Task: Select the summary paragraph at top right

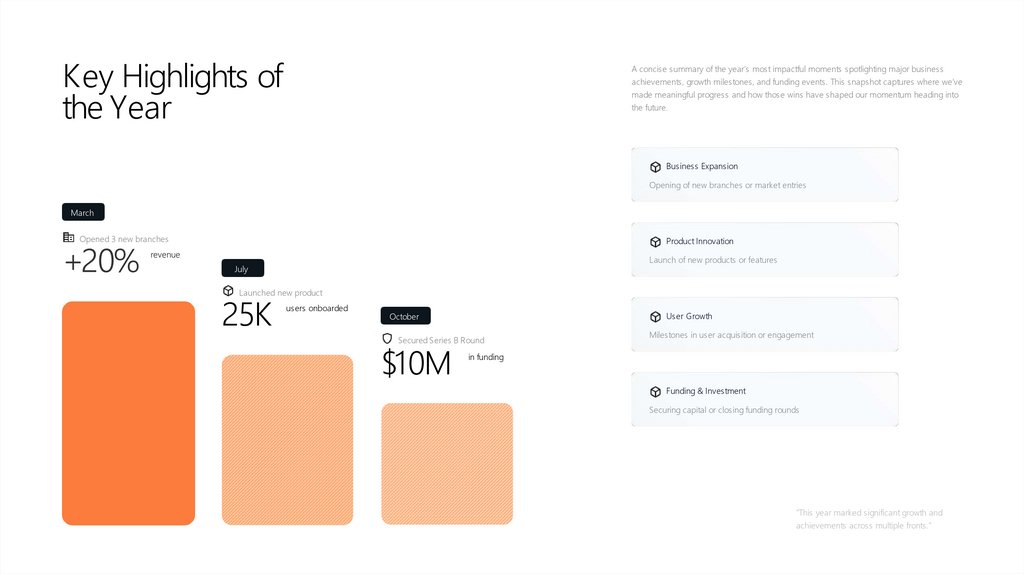Action: pyautogui.click(x=796, y=88)
